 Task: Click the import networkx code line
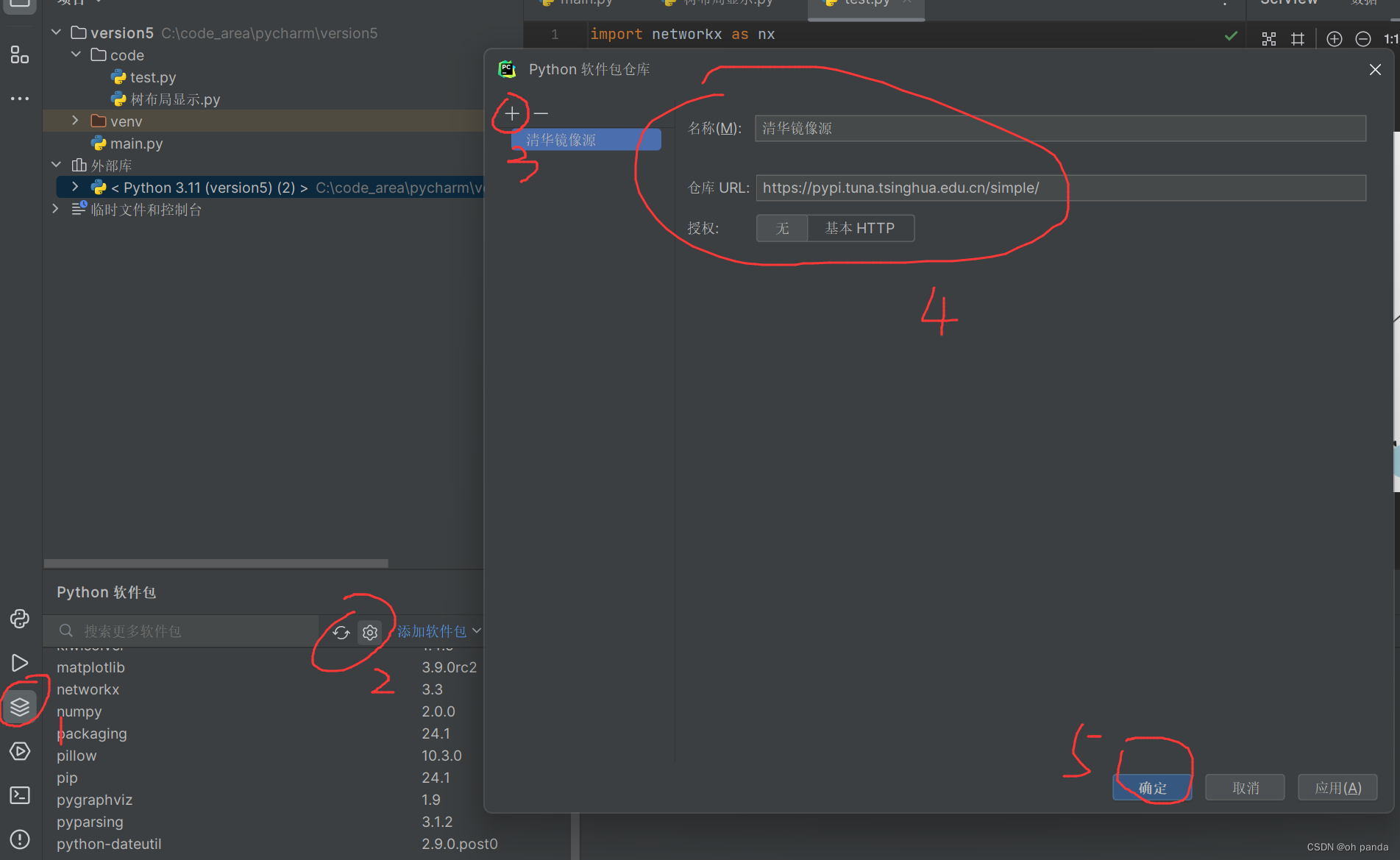[682, 35]
